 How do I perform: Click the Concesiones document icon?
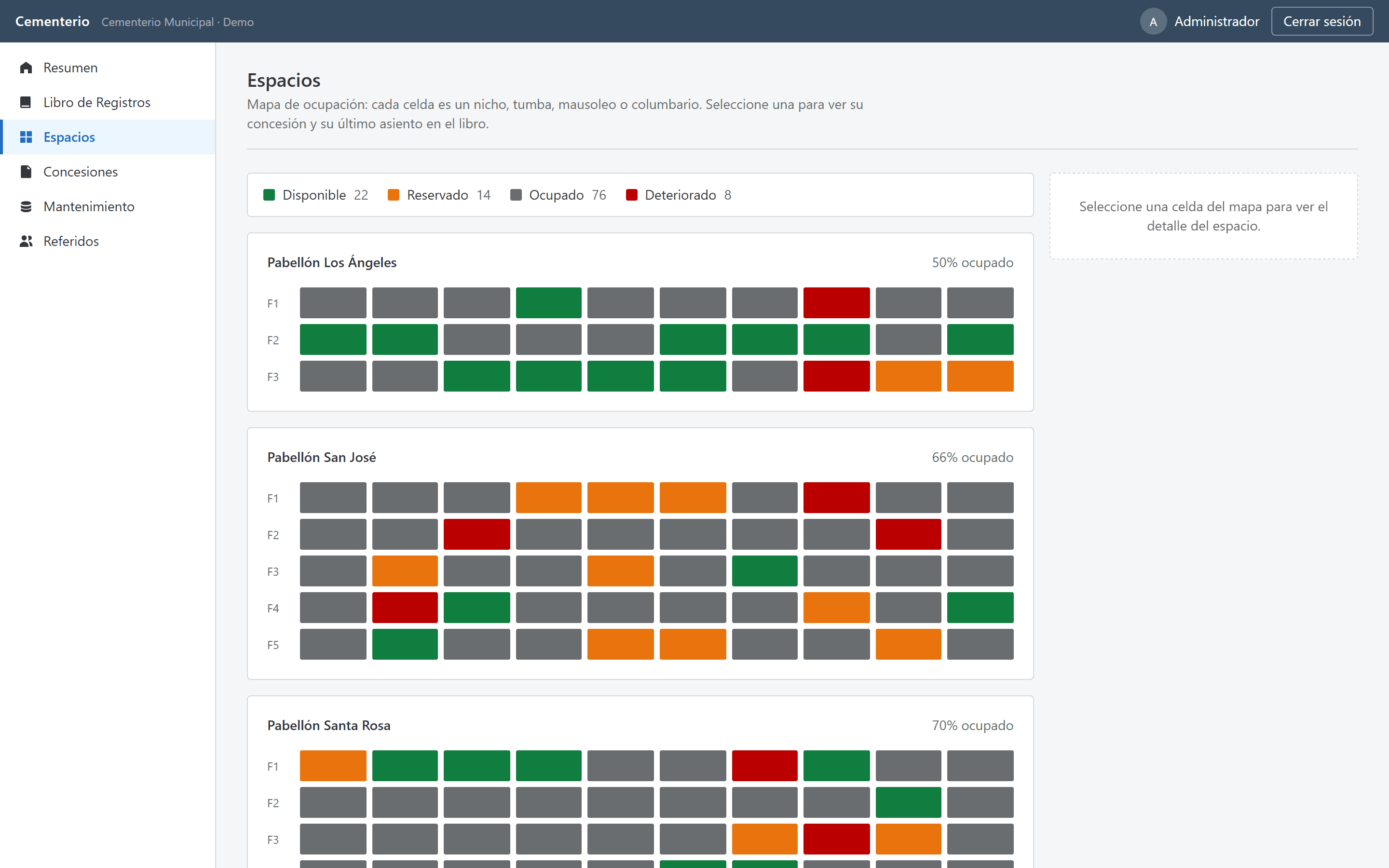26,172
